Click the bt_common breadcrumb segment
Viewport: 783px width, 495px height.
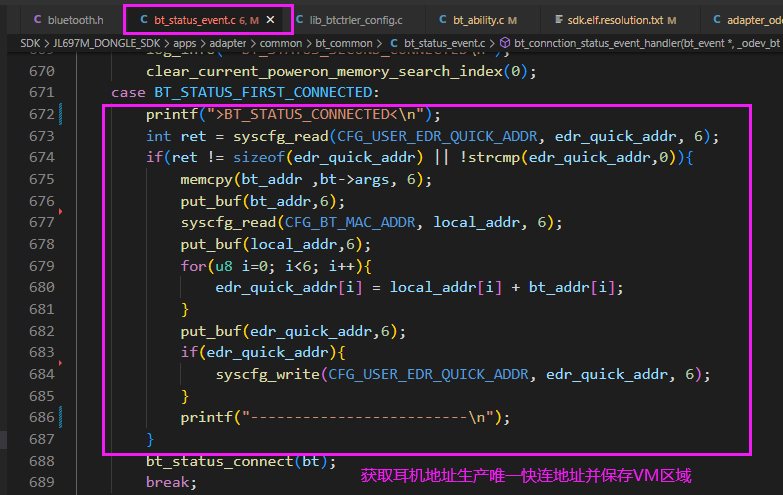(x=344, y=43)
